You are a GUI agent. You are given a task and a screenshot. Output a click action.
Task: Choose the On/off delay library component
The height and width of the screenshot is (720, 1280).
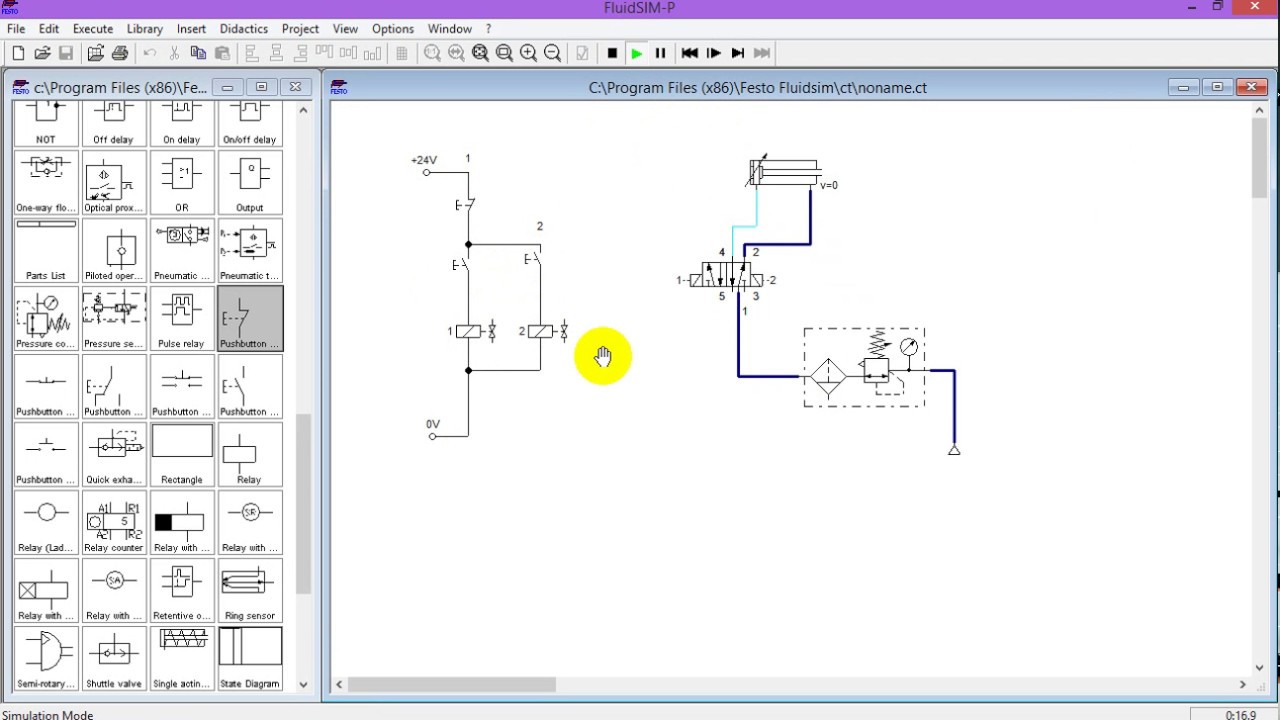tap(250, 123)
